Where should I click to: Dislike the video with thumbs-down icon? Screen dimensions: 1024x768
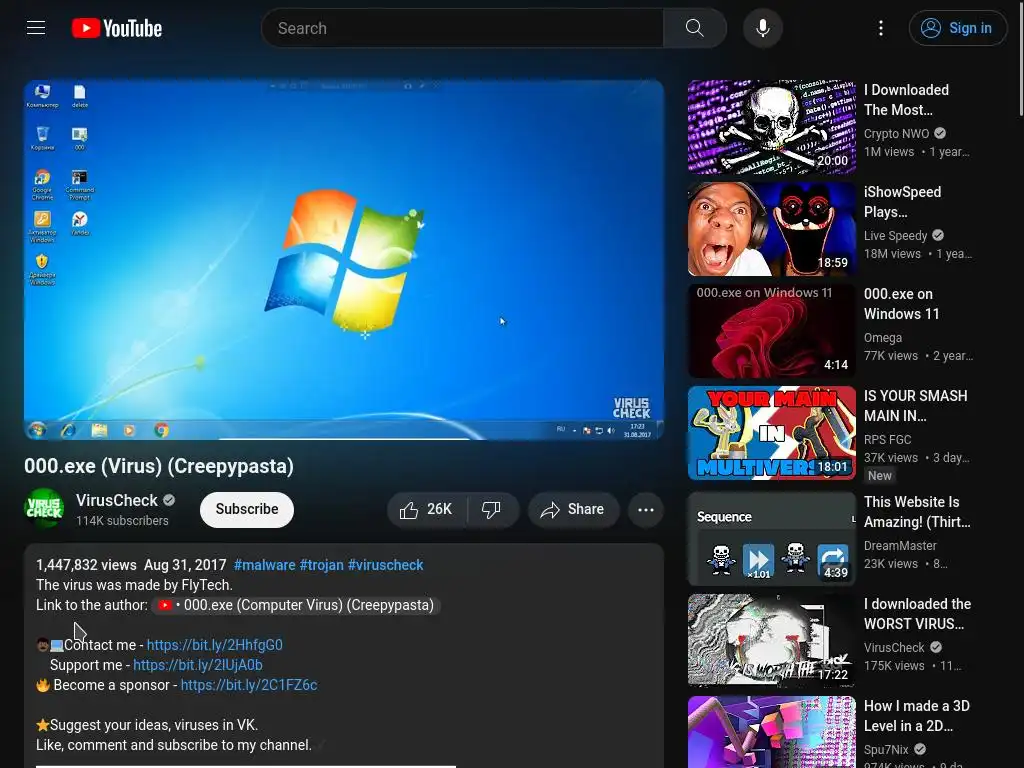(x=492, y=509)
